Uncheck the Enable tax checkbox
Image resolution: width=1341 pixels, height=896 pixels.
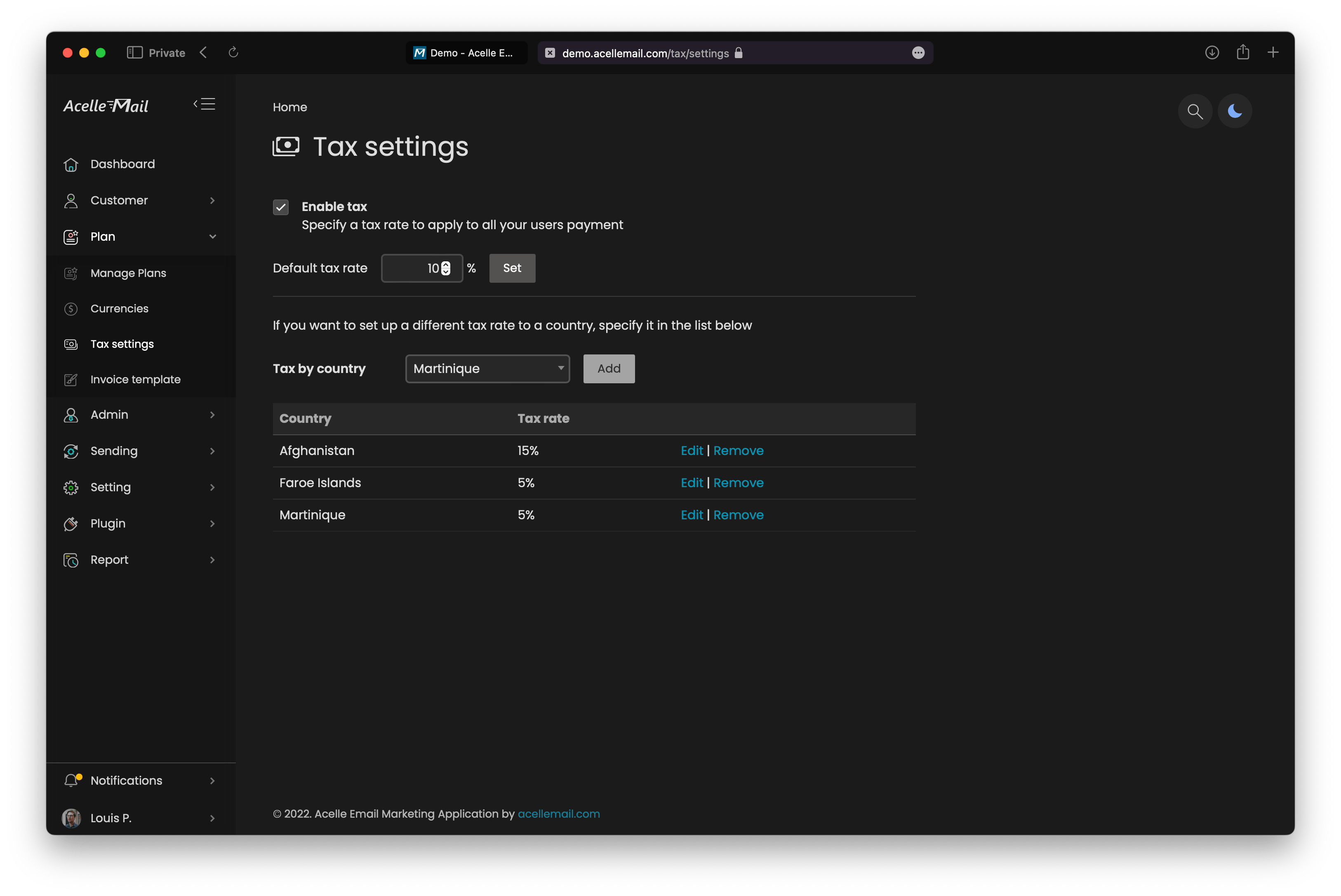tap(281, 207)
